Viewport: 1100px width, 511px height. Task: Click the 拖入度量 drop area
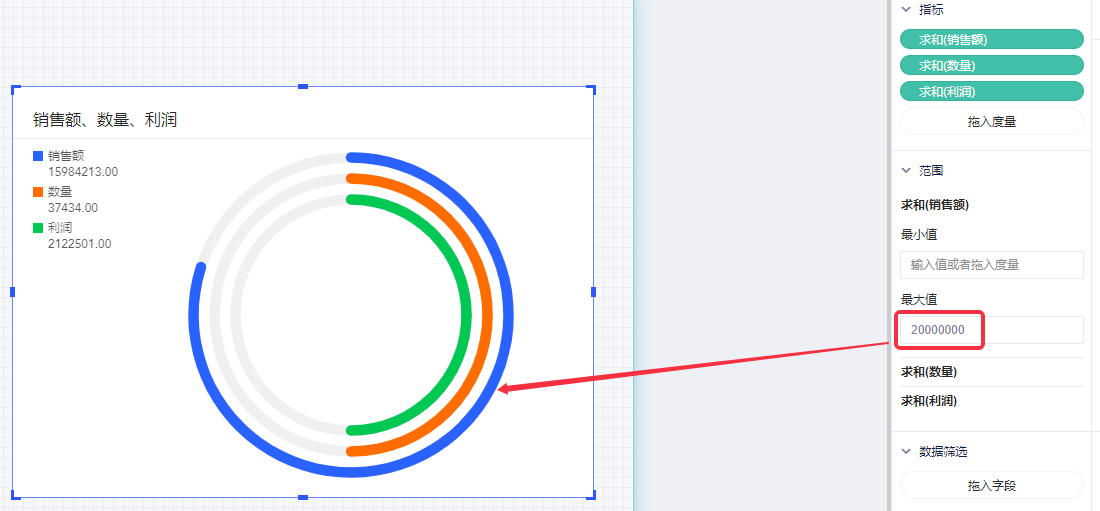991,122
